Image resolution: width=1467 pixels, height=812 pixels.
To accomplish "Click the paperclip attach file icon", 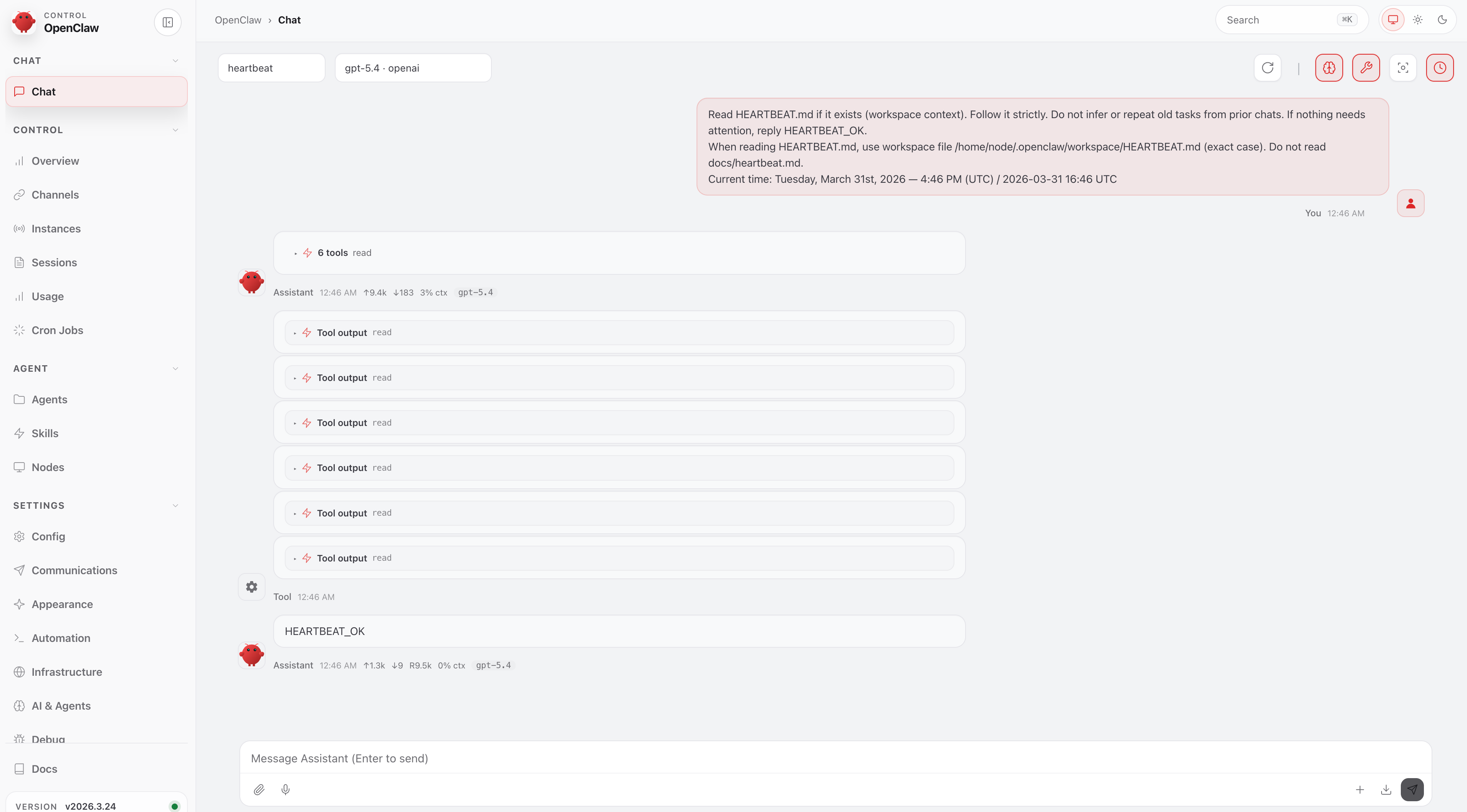I will click(x=259, y=789).
